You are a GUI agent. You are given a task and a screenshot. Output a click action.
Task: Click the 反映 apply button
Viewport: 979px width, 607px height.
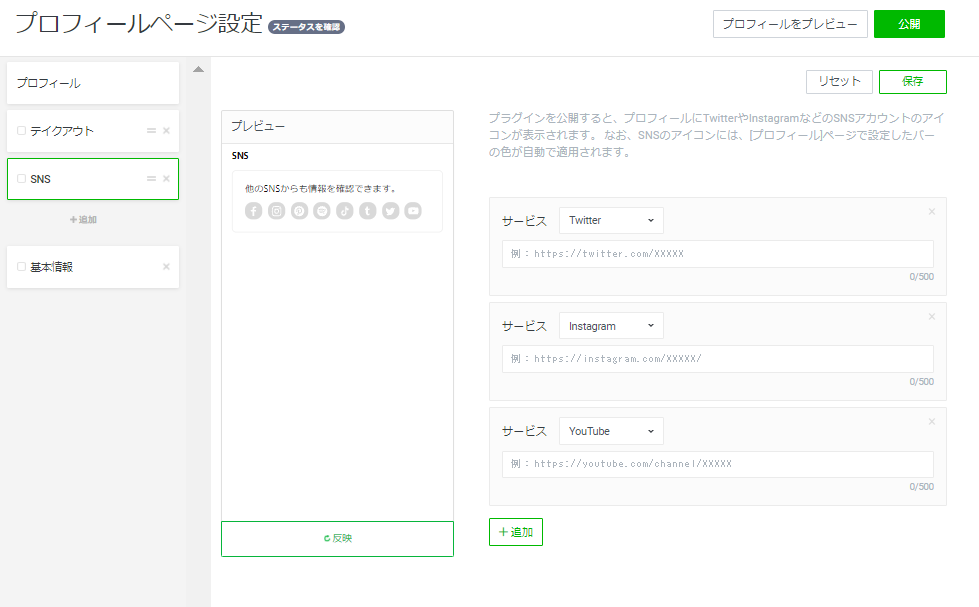(337, 538)
